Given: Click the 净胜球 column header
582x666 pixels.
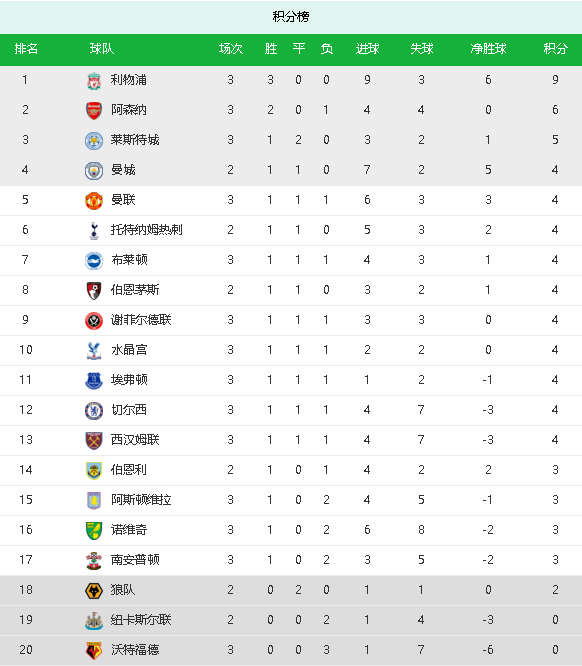Looking at the screenshot, I should pos(488,49).
